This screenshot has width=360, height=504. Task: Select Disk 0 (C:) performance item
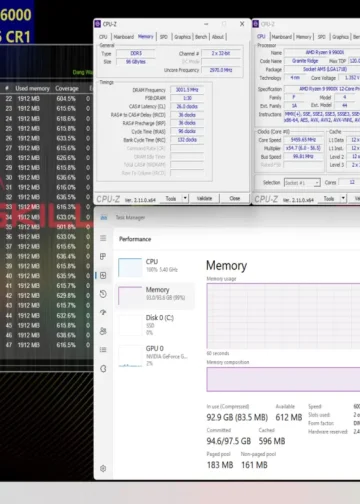coord(155,325)
